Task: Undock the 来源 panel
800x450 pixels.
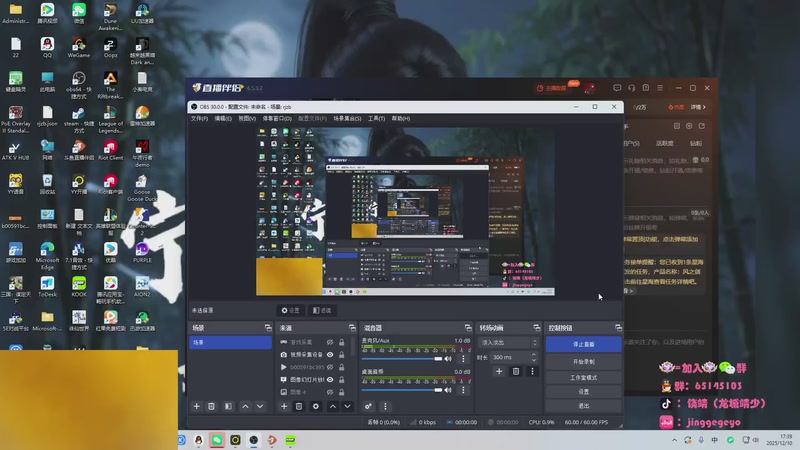Action: [352, 328]
